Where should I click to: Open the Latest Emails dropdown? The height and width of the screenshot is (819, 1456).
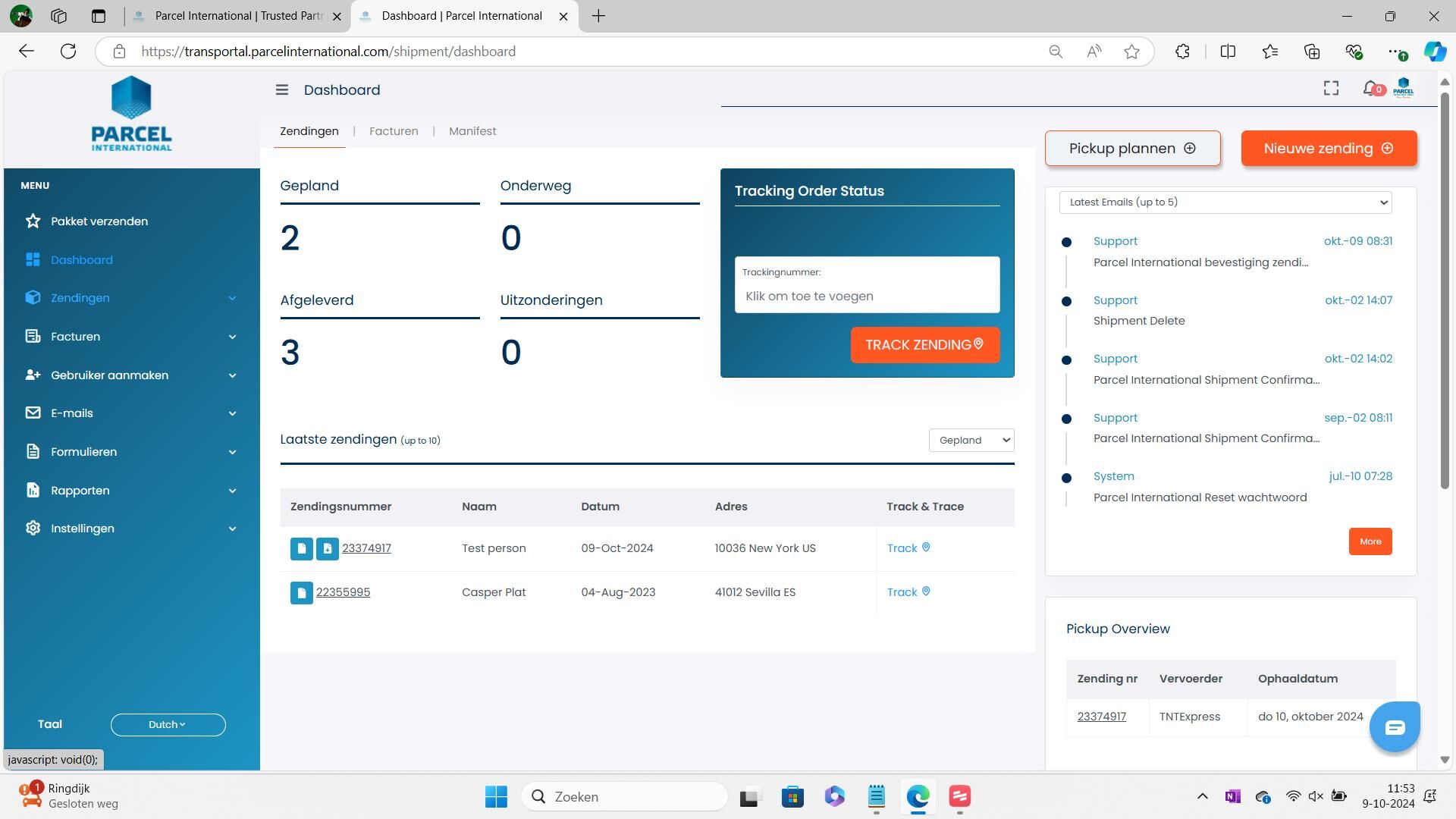coord(1225,202)
